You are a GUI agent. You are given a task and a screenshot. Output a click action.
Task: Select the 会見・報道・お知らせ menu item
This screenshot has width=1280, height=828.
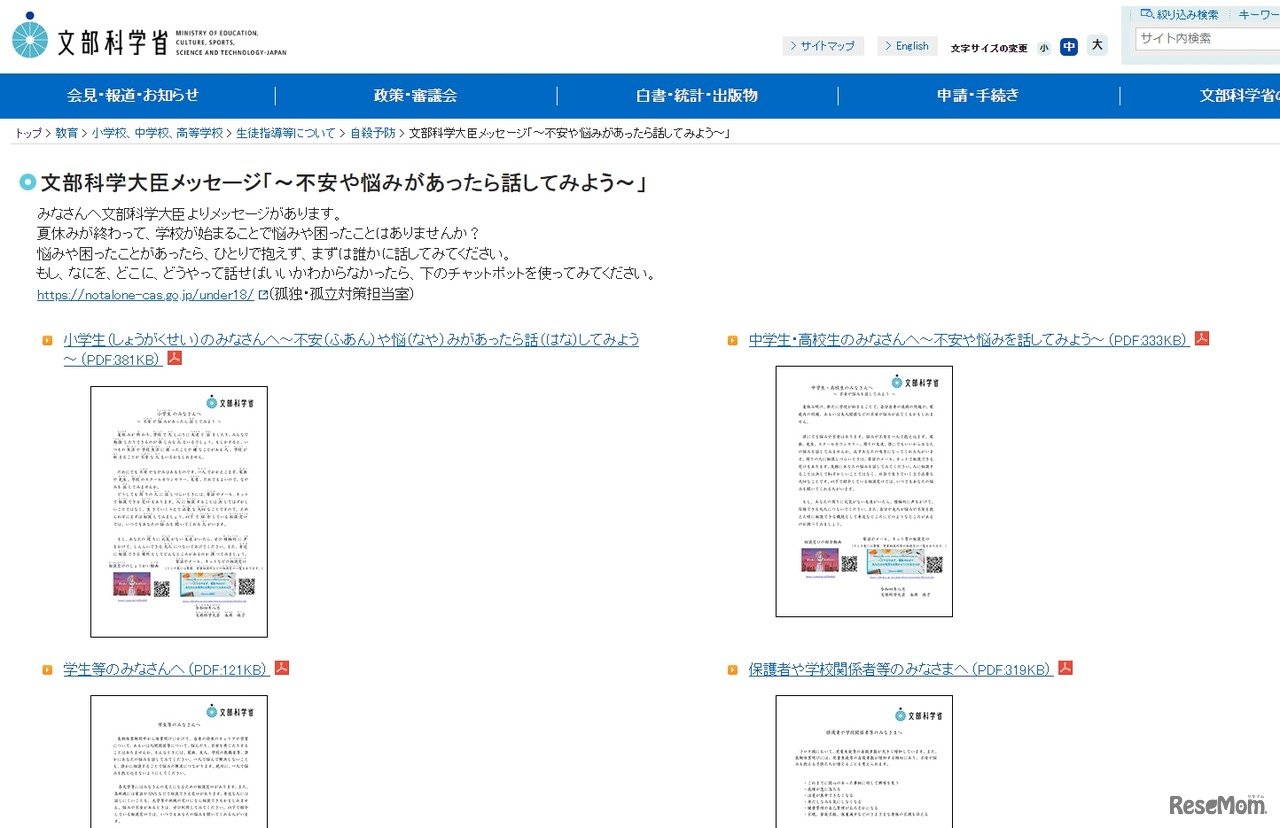133,96
